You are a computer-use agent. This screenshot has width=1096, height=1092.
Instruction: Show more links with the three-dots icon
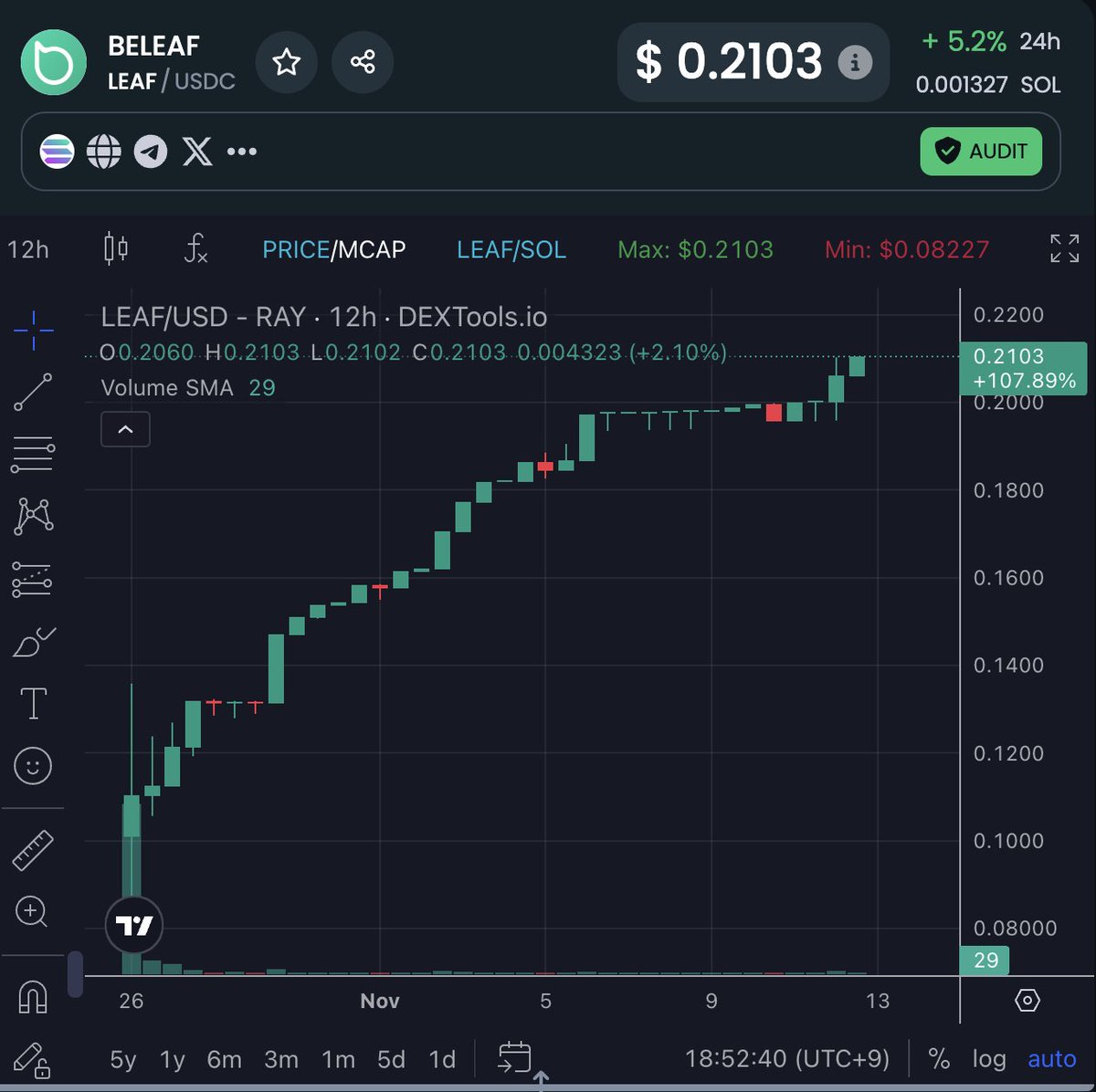click(x=241, y=152)
